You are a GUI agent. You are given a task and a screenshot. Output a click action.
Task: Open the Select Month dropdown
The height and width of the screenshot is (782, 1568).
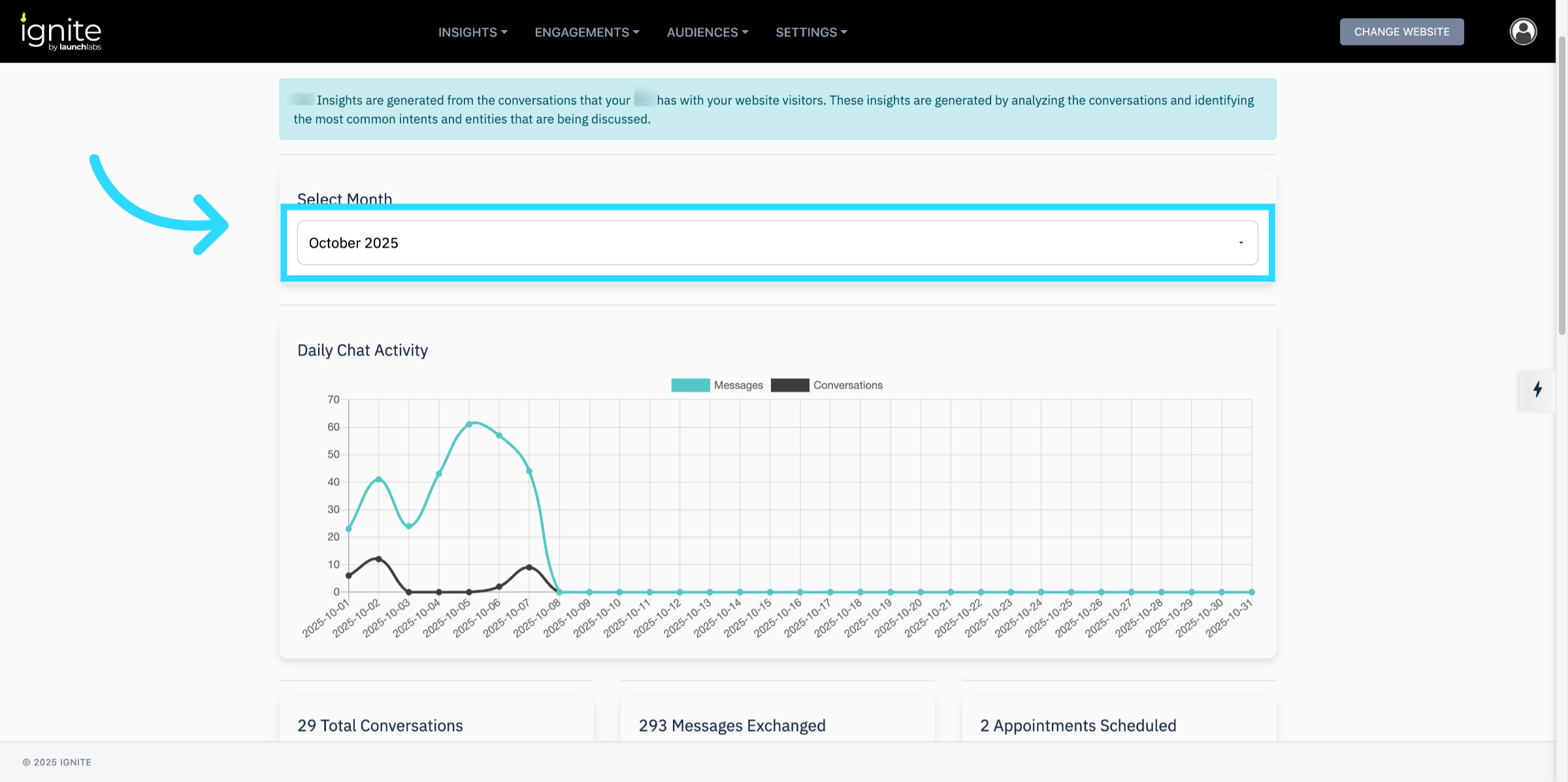point(776,243)
